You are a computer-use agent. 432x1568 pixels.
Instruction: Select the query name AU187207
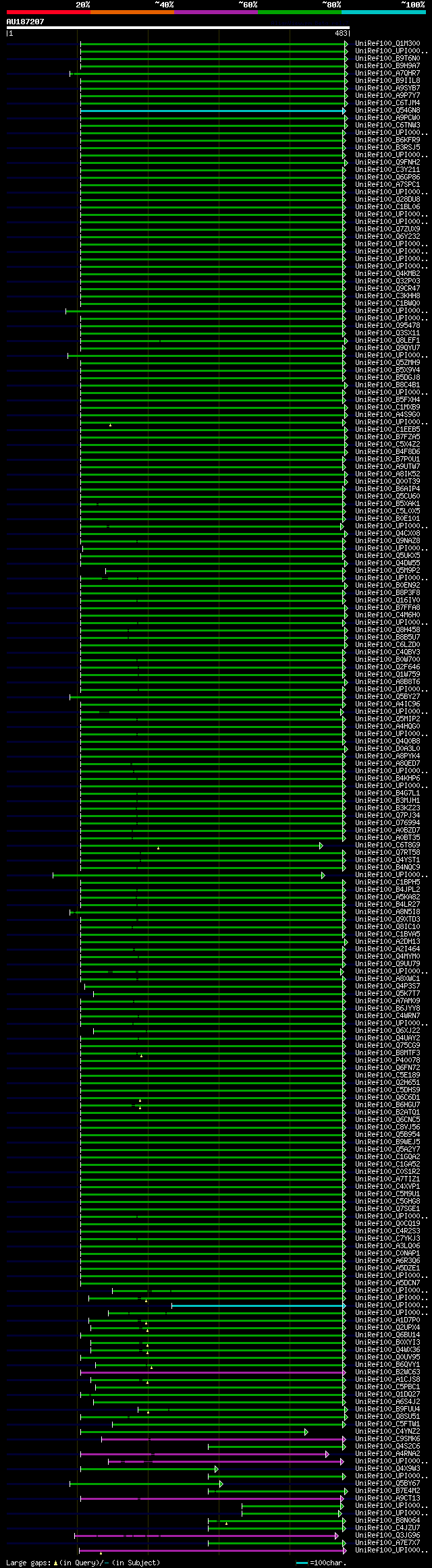tap(25, 22)
